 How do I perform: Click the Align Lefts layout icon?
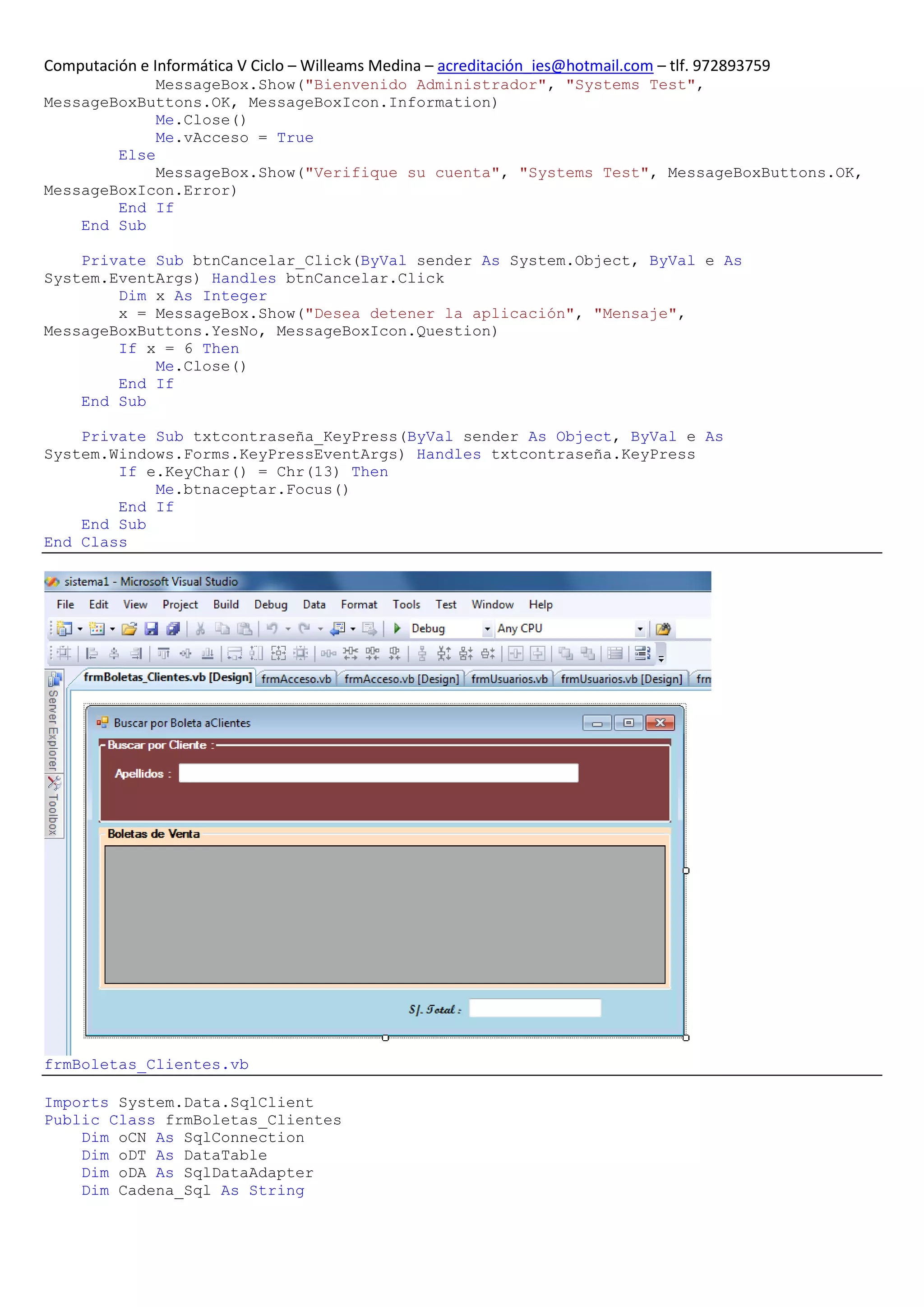coord(92,653)
